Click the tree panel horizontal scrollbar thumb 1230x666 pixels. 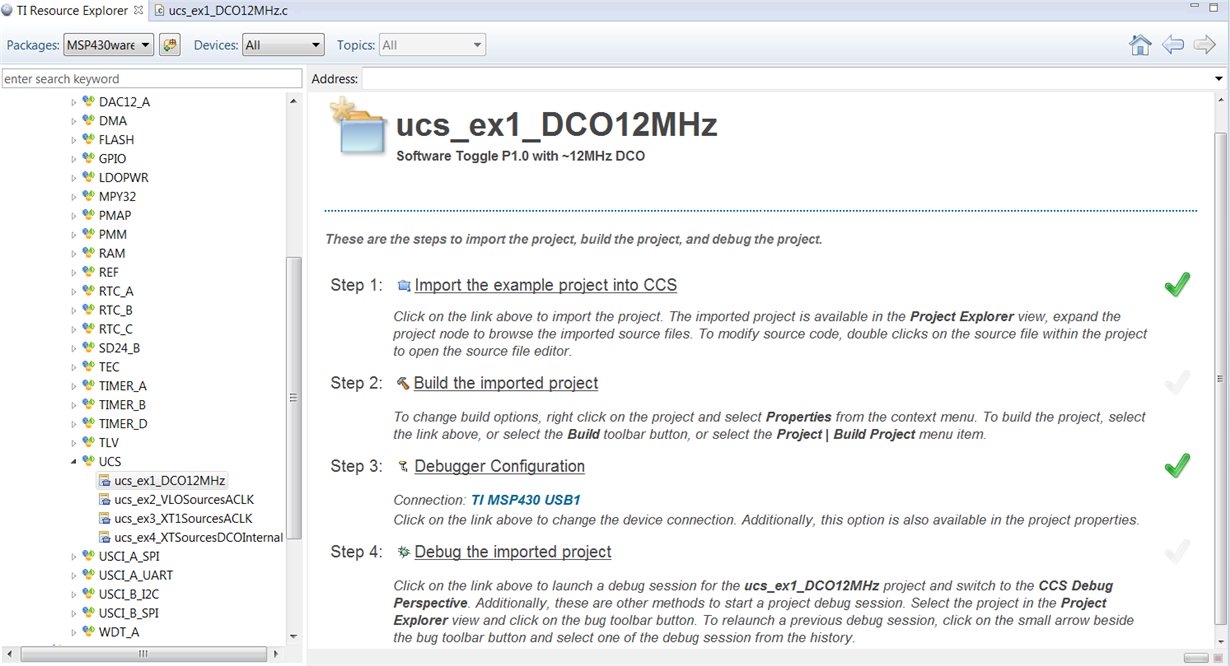coord(142,654)
